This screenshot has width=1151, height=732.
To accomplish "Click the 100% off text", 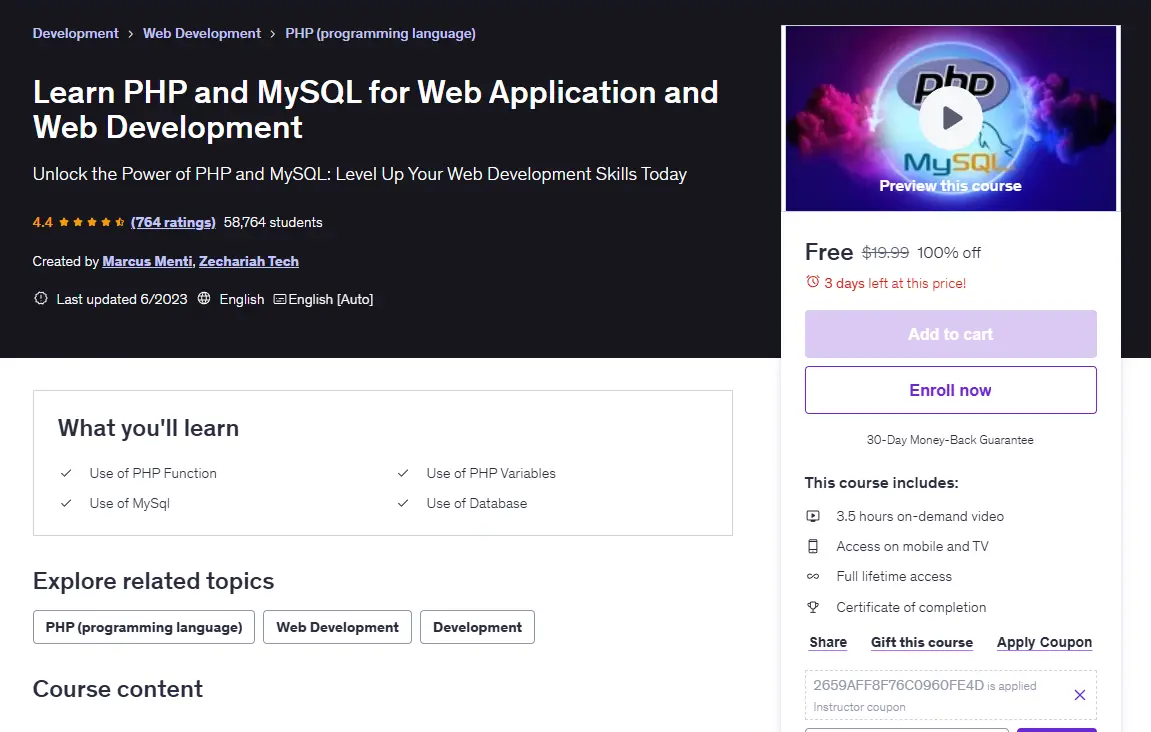I will (949, 253).
